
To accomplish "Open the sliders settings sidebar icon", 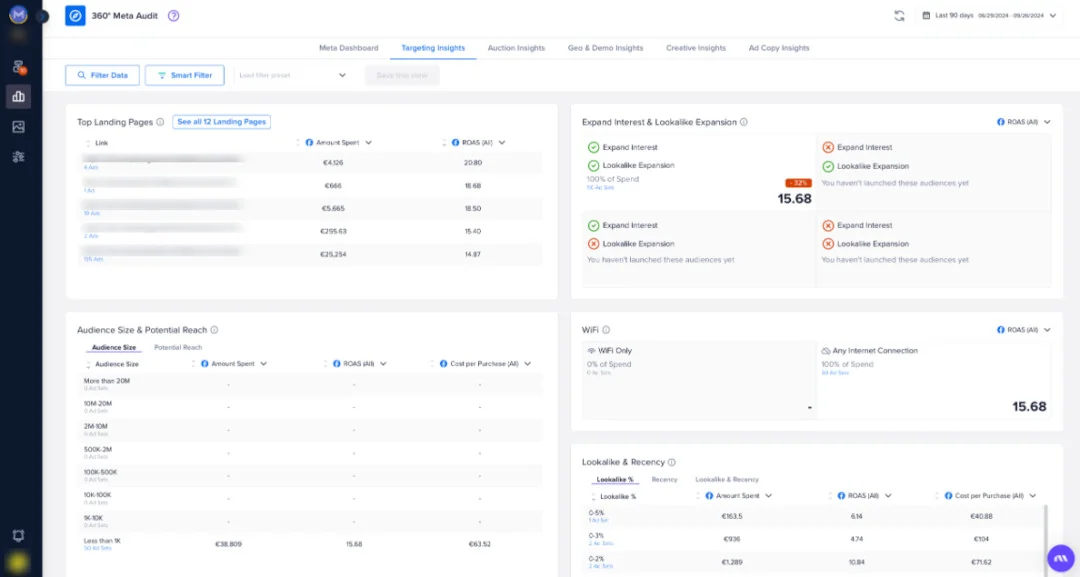I will [x=19, y=157].
